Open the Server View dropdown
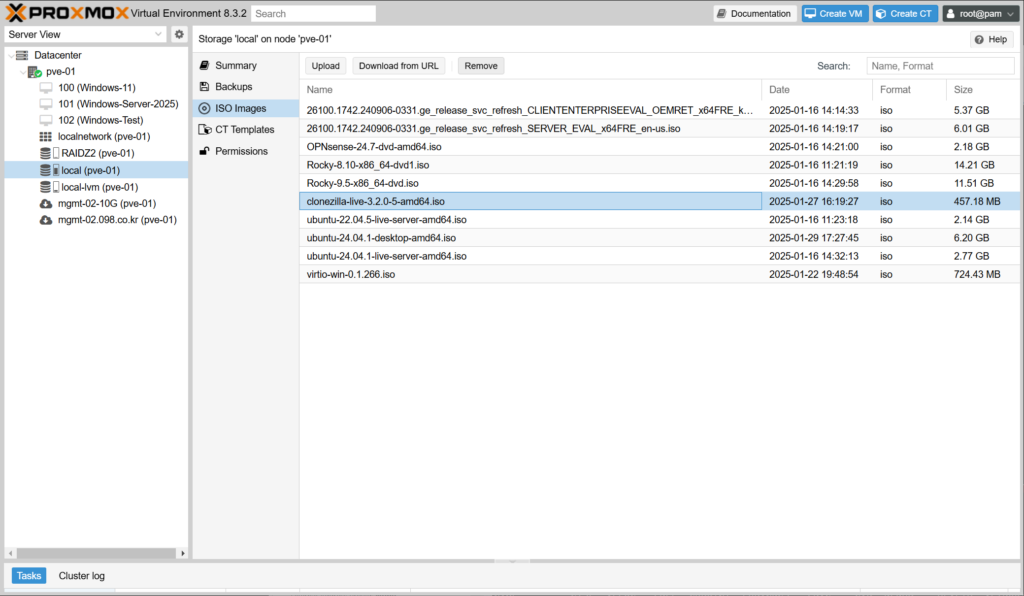 [85, 35]
